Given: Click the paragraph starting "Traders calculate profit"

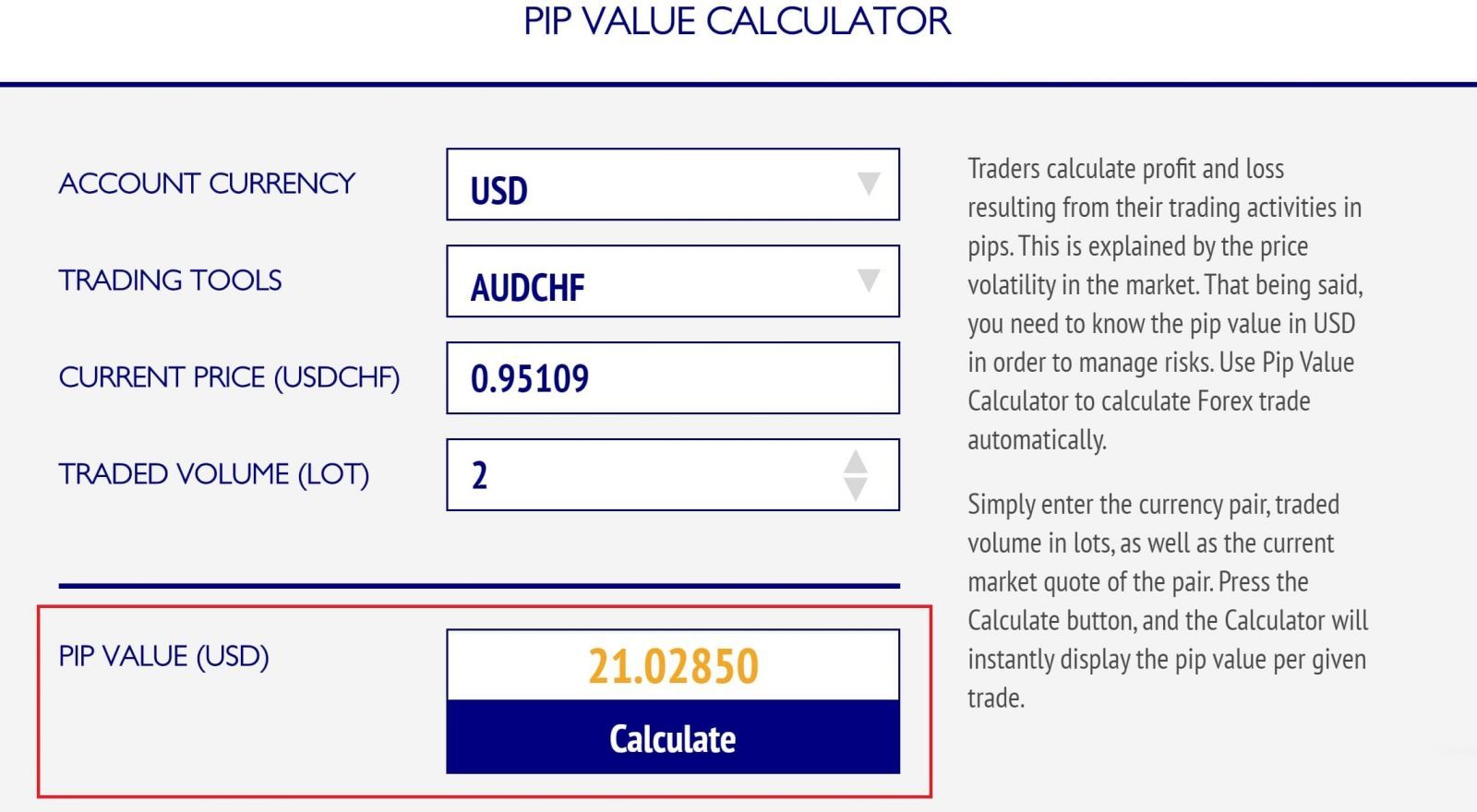Looking at the screenshot, I should 1165,304.
